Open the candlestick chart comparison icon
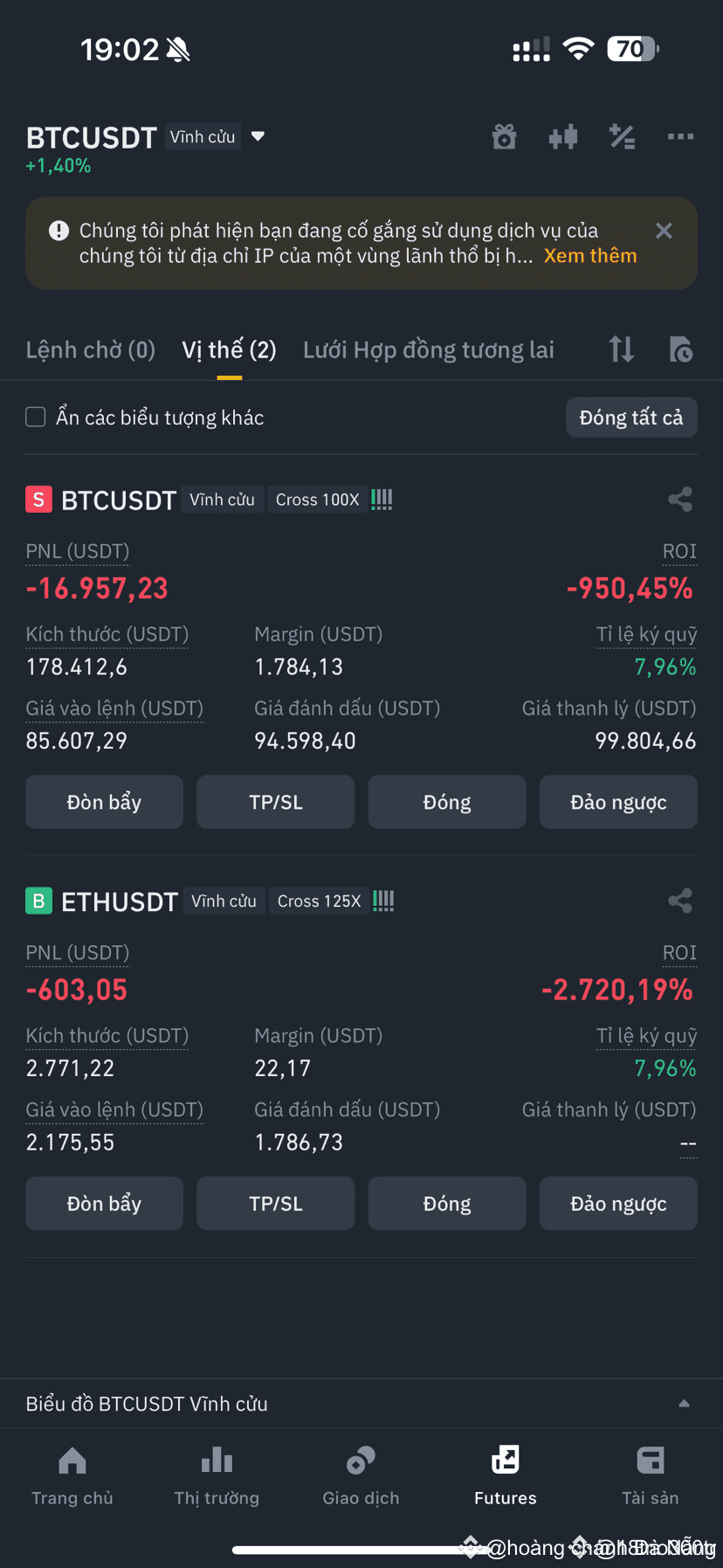This screenshot has height=1568, width=723. pos(562,136)
